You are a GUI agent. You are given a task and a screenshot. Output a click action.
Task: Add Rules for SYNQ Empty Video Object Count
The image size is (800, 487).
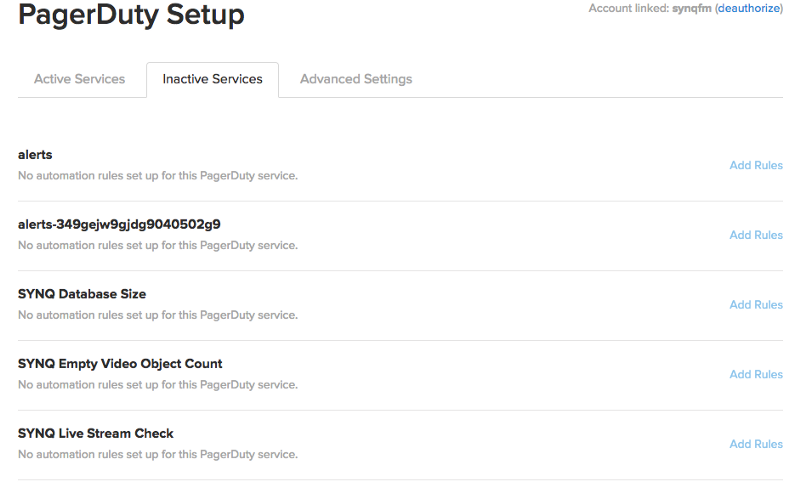point(756,374)
